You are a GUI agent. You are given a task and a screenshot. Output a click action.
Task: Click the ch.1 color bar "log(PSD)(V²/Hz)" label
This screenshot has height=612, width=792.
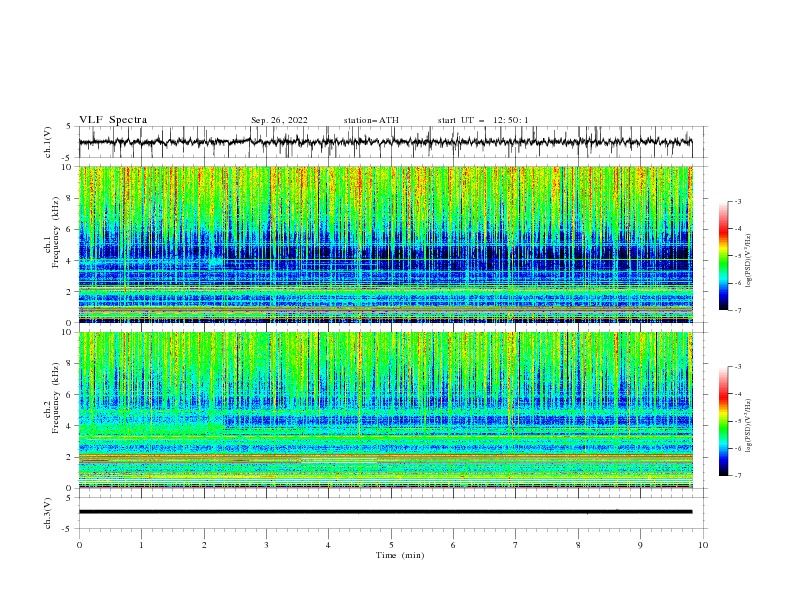(749, 261)
